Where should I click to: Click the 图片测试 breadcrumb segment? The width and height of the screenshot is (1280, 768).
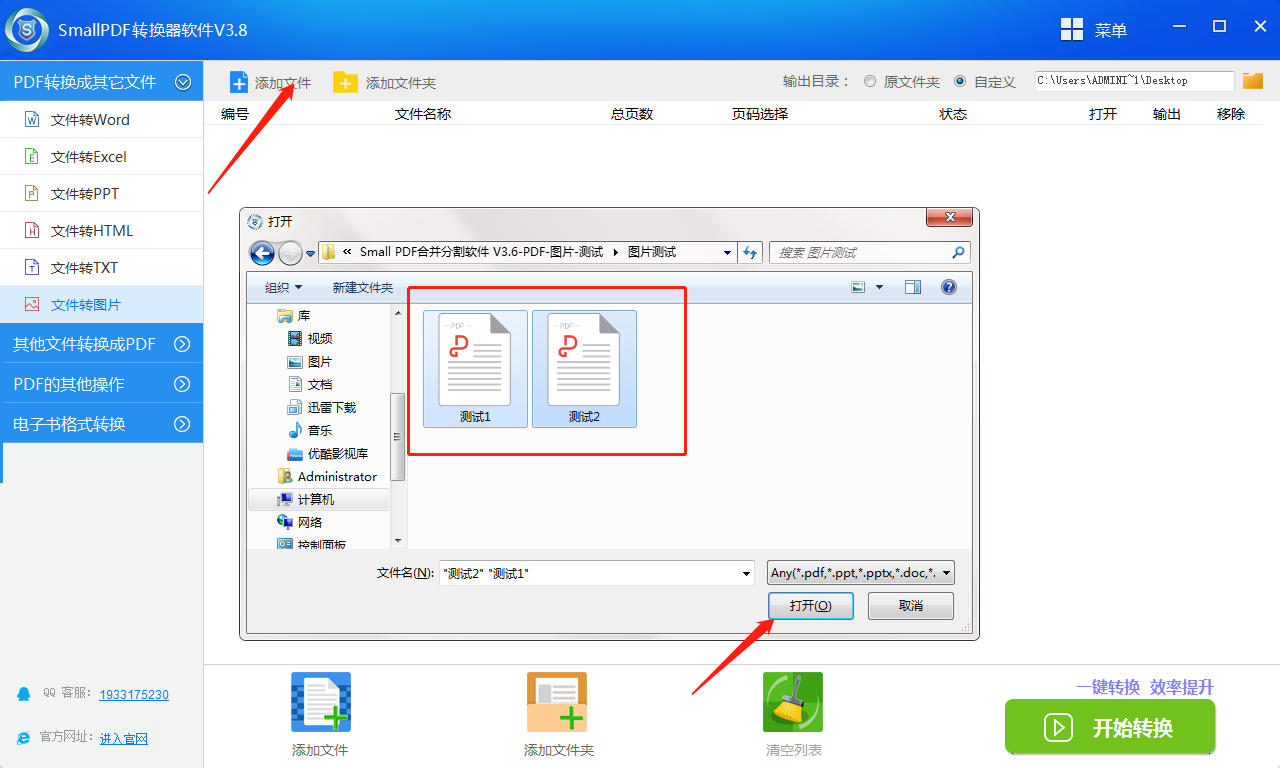pyautogui.click(x=651, y=253)
